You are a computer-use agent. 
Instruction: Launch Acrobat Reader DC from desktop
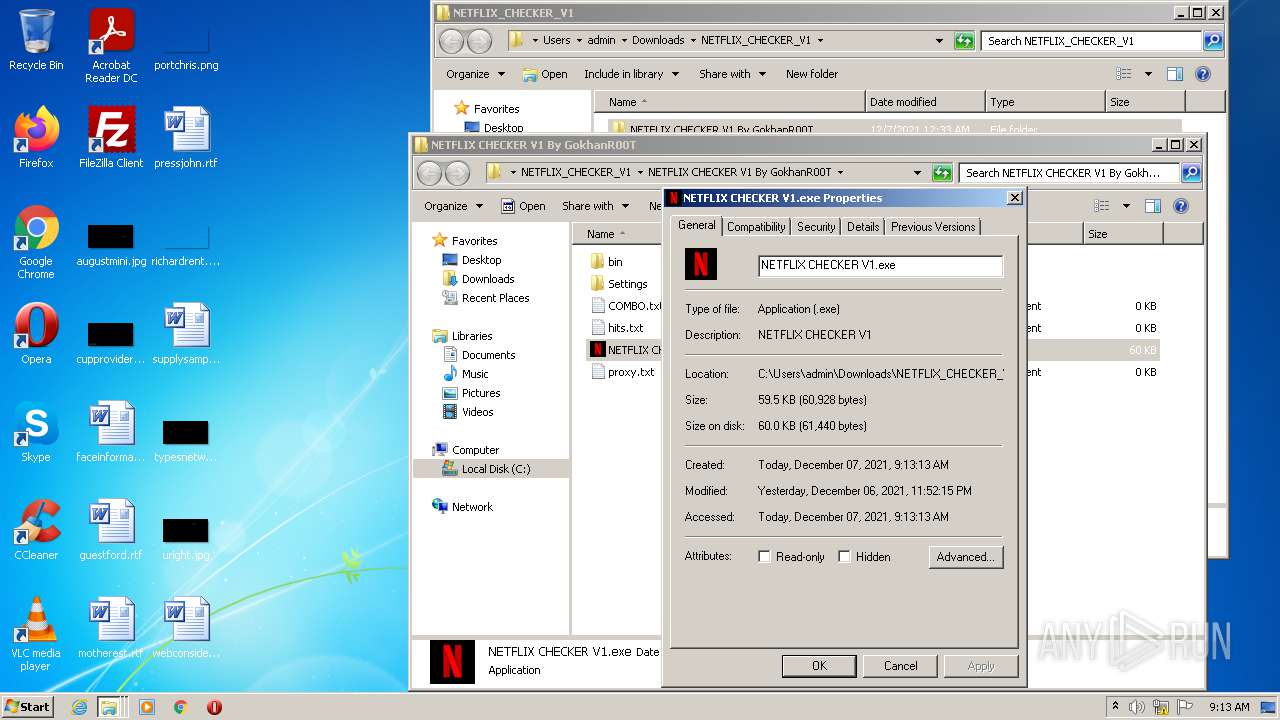click(111, 46)
